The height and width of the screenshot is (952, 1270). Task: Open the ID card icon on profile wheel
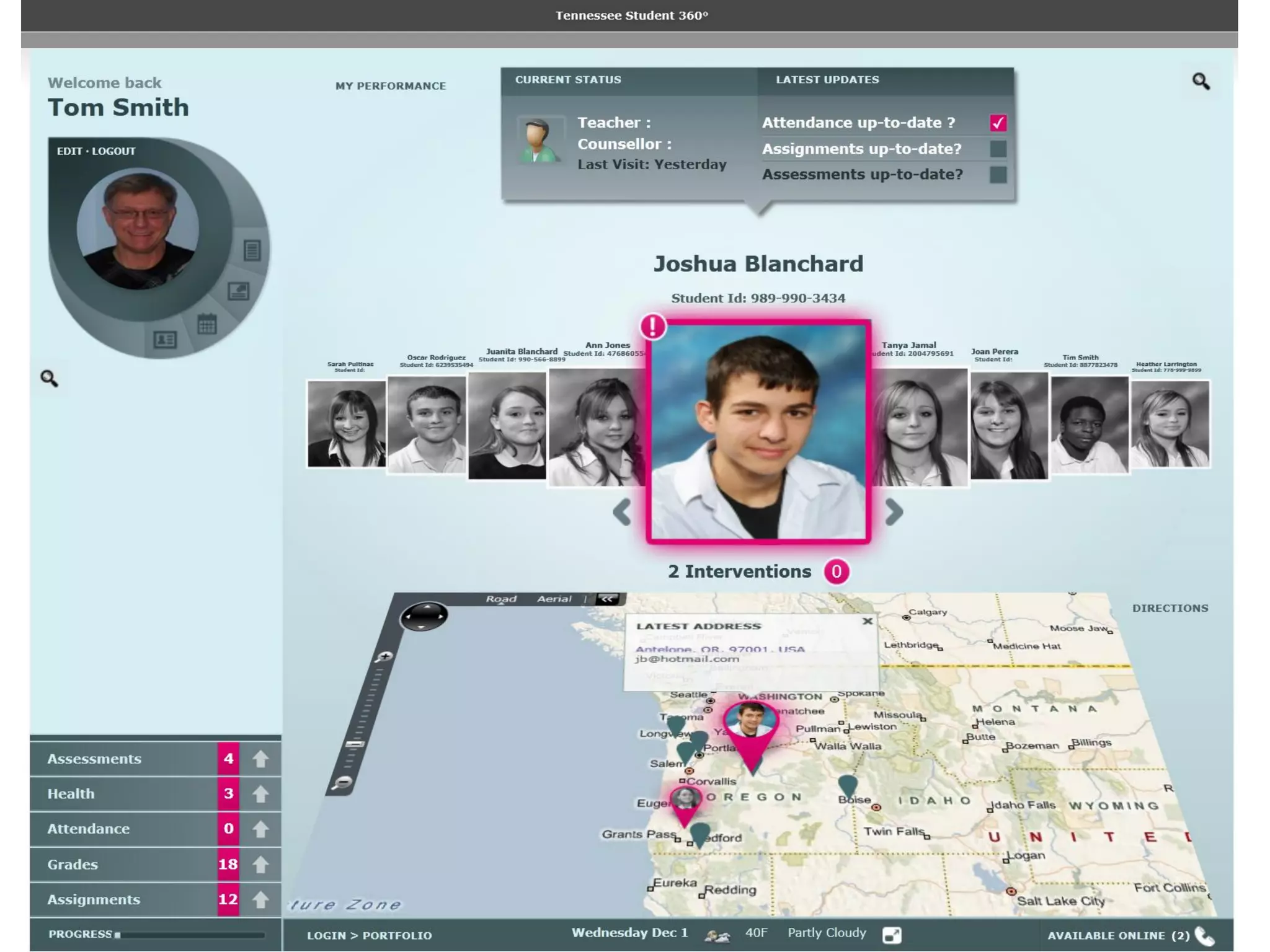165,339
